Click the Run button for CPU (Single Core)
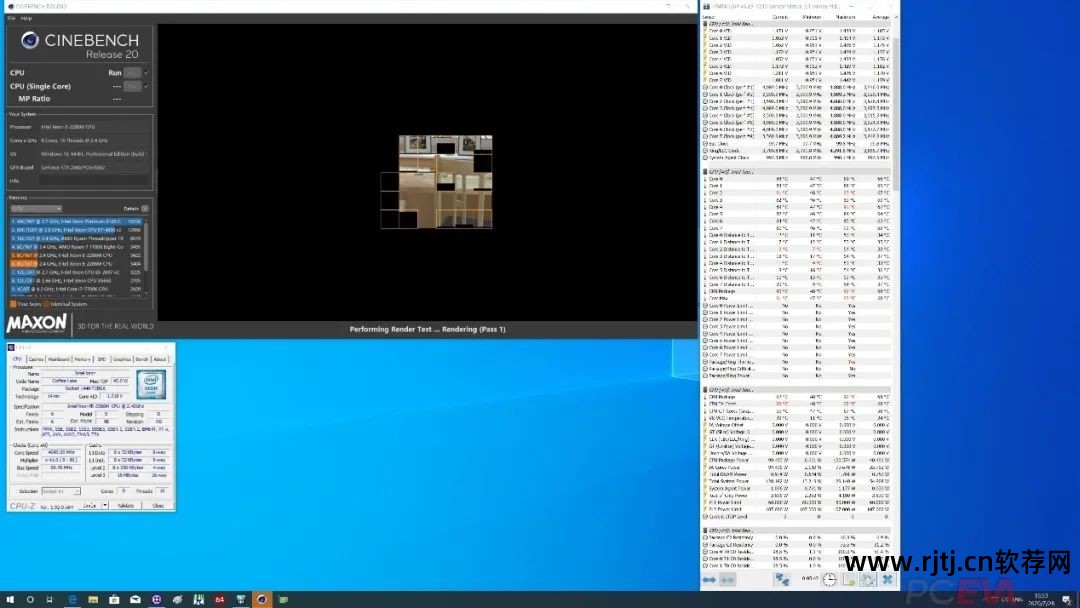The height and width of the screenshot is (608, 1080). click(133, 86)
